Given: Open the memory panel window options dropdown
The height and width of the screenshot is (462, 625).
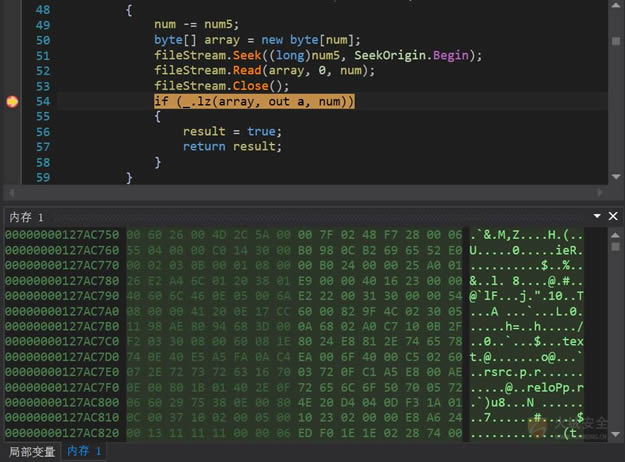Looking at the screenshot, I should pyautogui.click(x=598, y=216).
